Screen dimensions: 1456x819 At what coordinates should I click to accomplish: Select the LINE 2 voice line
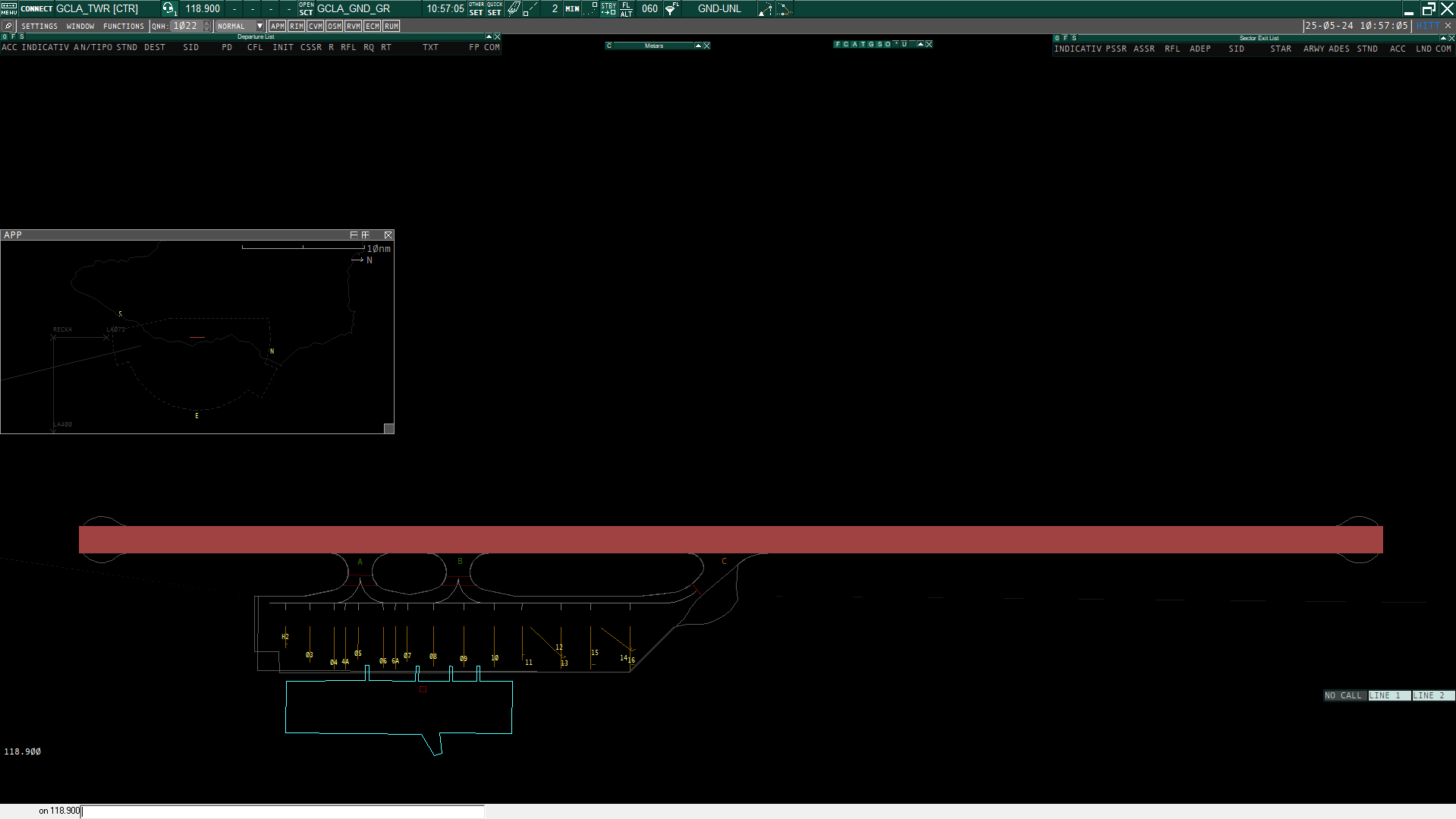tap(1432, 695)
